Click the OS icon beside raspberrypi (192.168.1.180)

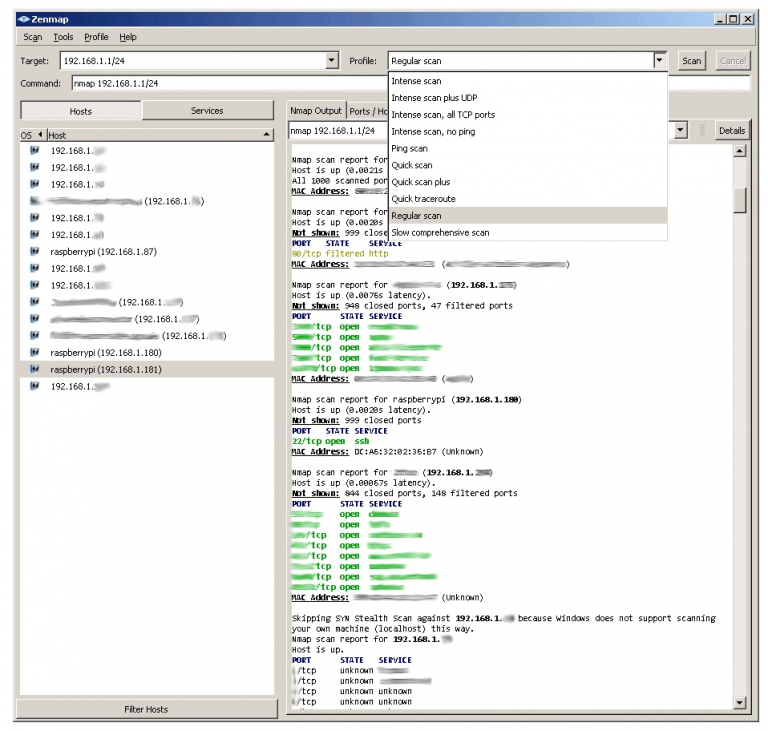click(x=34, y=352)
